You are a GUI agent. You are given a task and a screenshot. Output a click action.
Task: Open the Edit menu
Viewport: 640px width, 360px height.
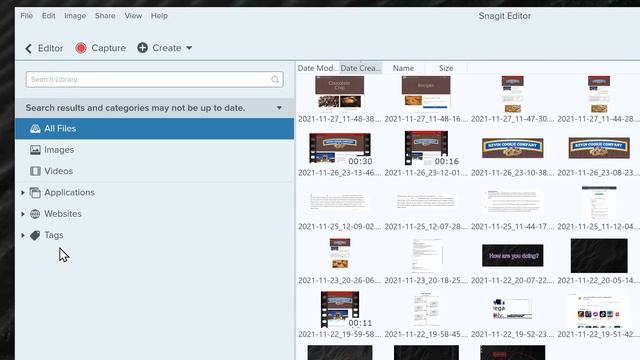(x=48, y=16)
